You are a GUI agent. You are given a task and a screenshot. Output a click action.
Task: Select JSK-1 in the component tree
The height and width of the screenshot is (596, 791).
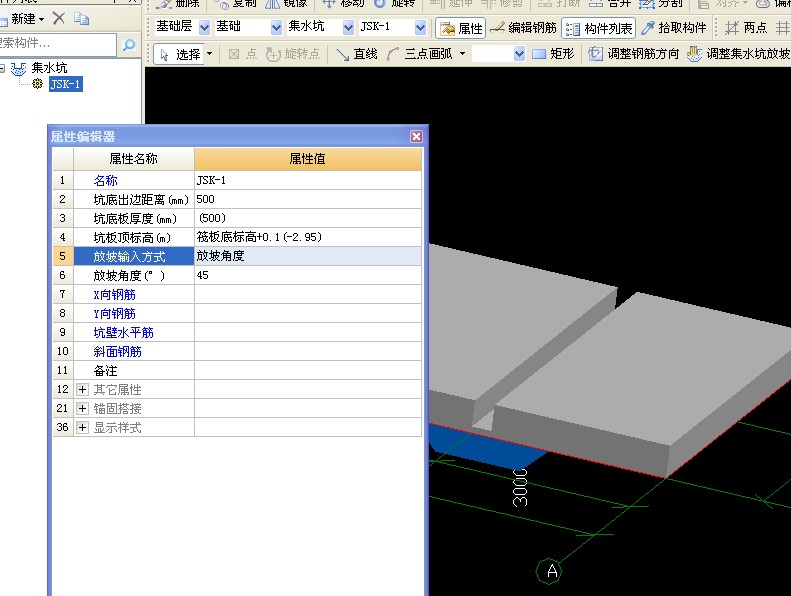pos(66,84)
